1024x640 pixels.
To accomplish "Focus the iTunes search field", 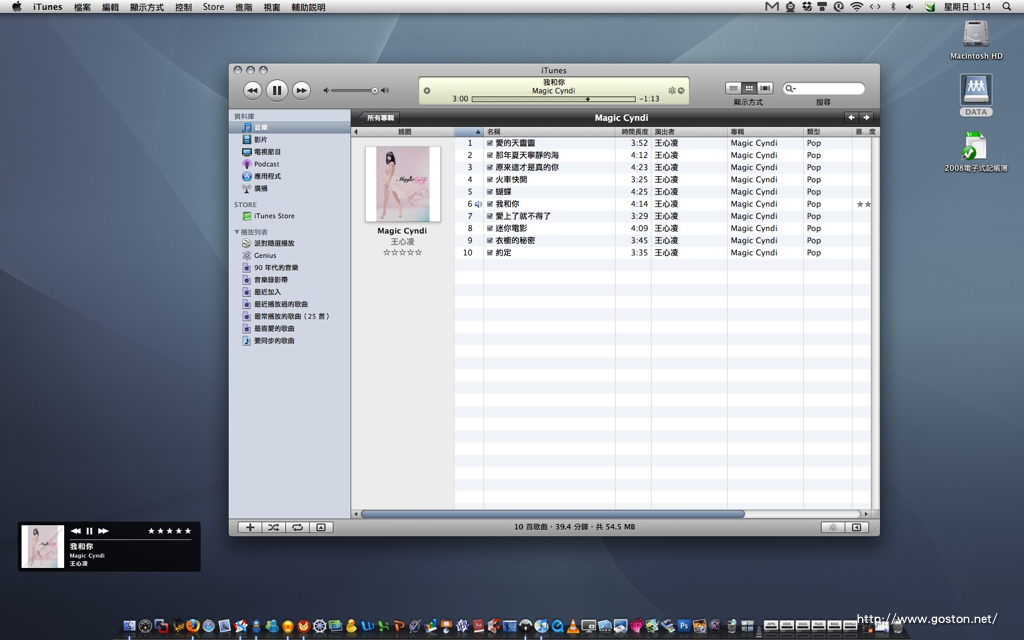I will point(824,88).
